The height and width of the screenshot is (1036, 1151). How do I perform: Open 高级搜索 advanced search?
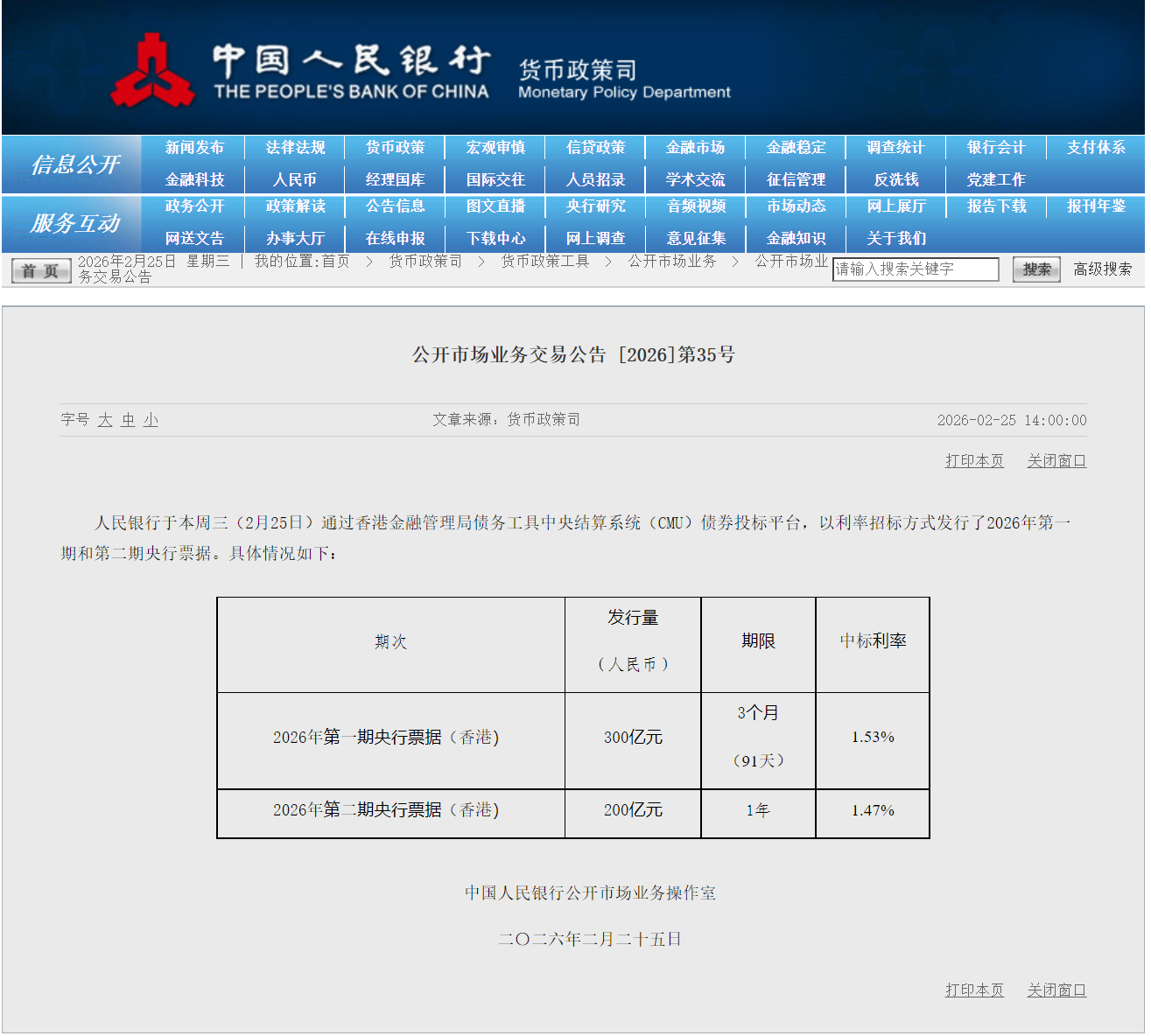tap(1102, 269)
